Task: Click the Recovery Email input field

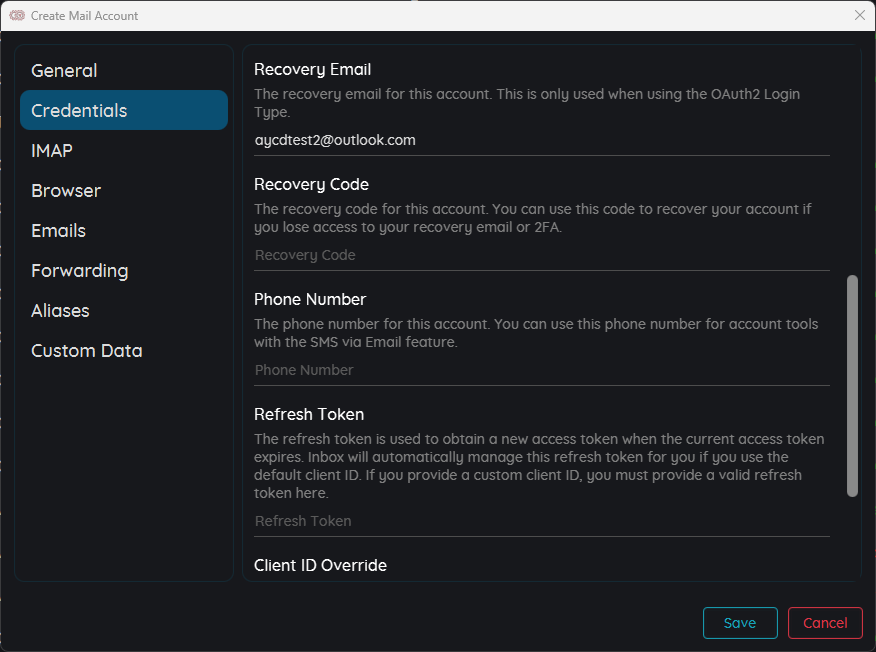Action: pos(541,140)
